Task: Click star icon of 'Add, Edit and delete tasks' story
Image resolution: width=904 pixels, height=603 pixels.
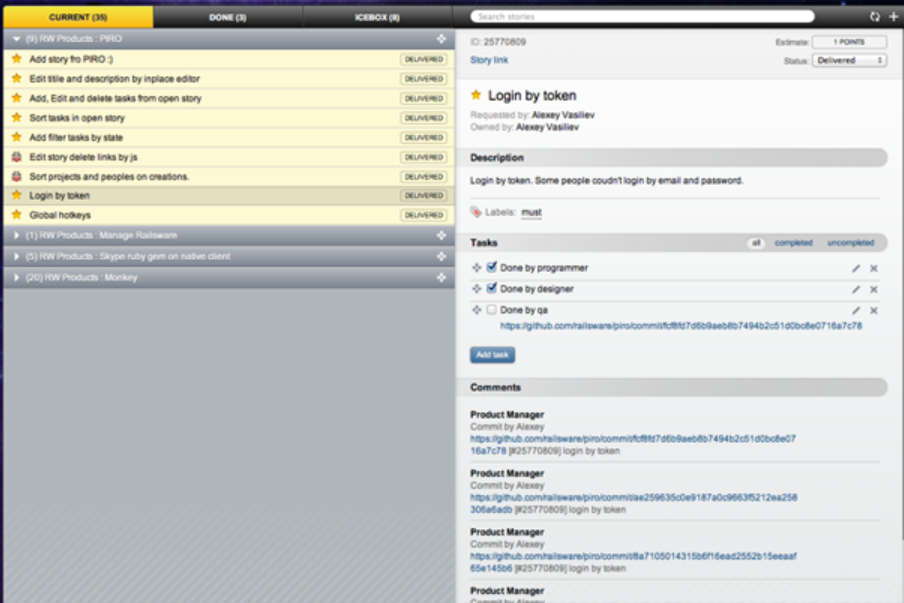Action: coord(17,98)
